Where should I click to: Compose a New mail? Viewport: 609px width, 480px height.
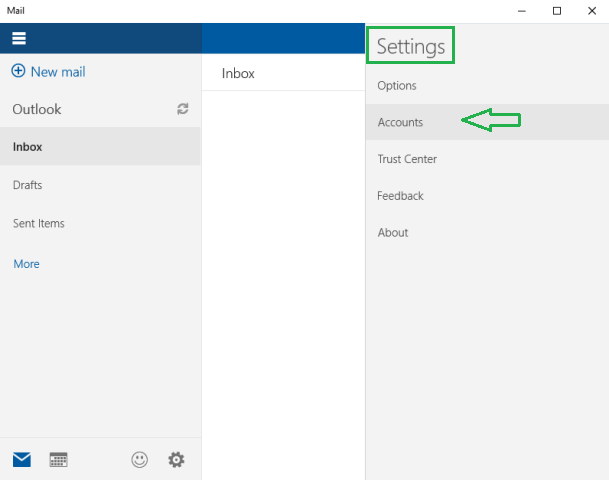49,71
